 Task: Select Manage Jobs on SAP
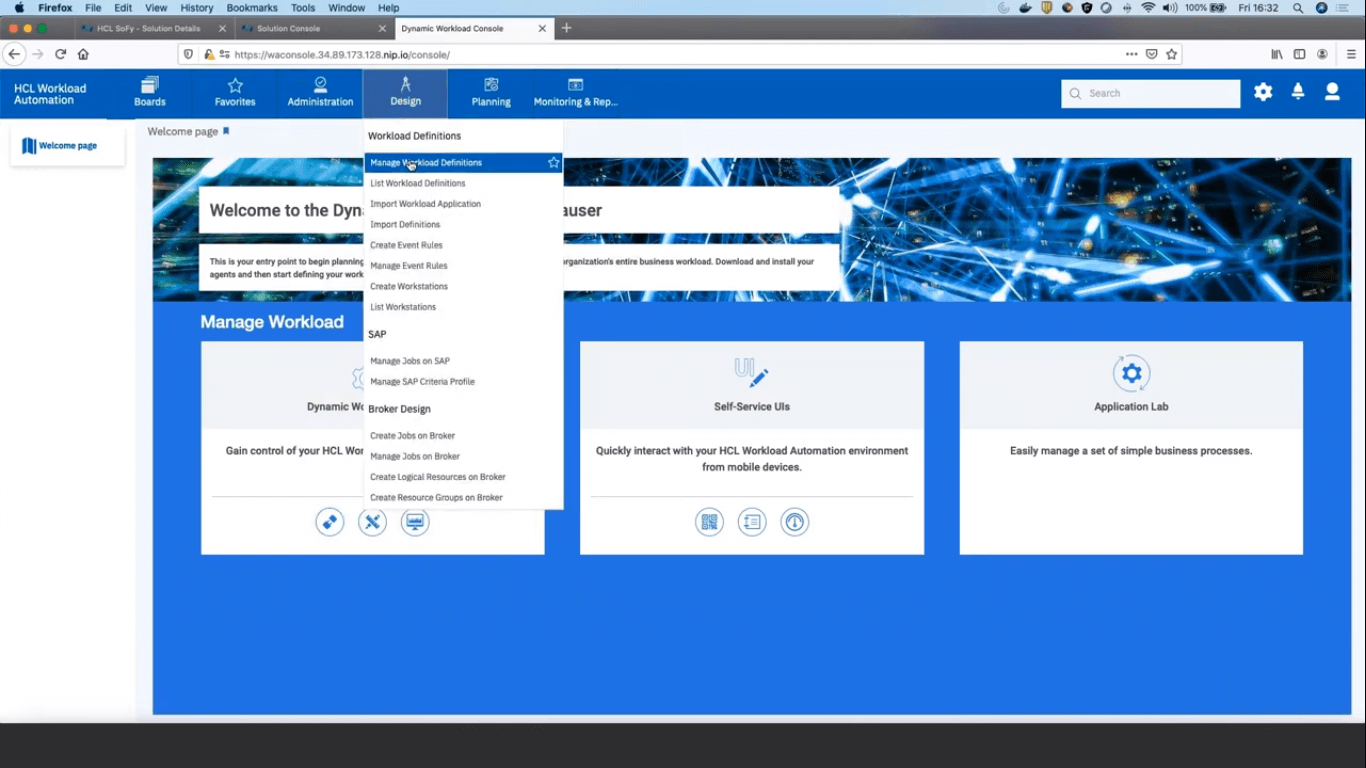(x=410, y=361)
